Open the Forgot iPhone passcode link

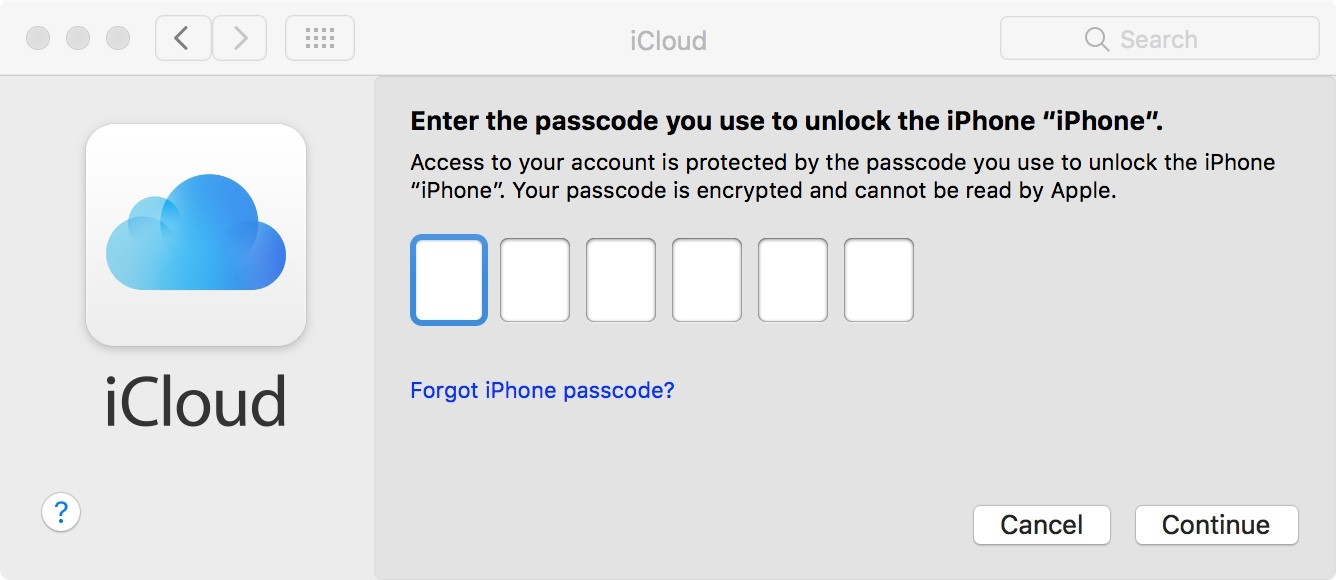click(542, 390)
